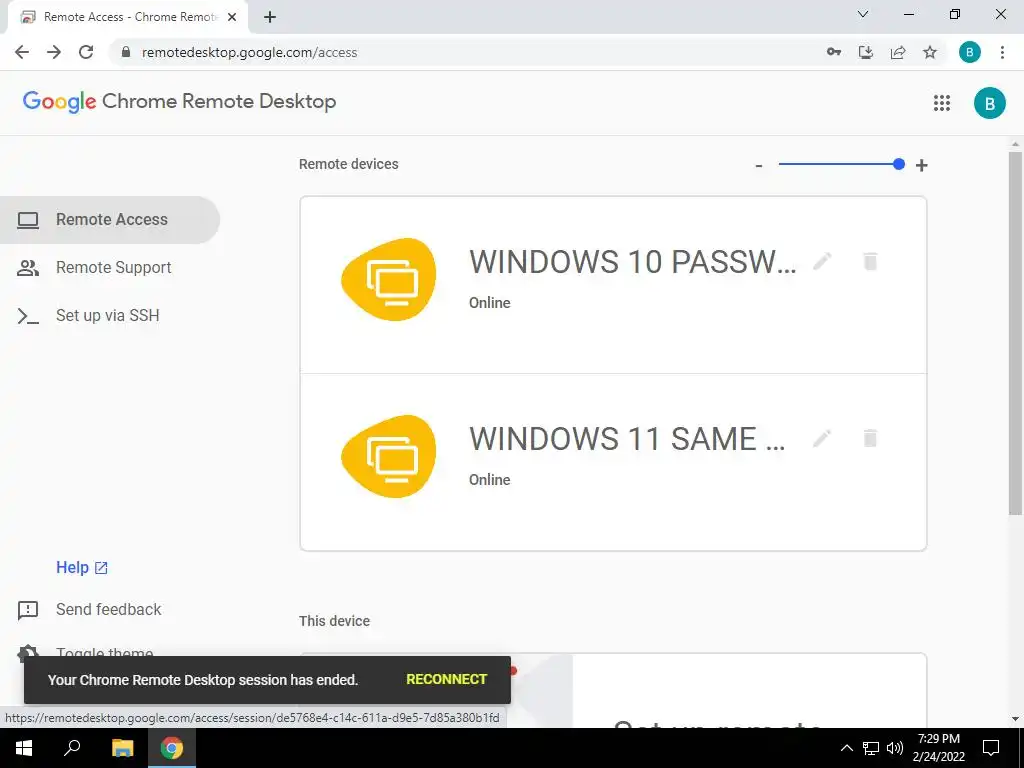Click the device size slider handle
Screen dimensions: 1024x768
(899, 164)
